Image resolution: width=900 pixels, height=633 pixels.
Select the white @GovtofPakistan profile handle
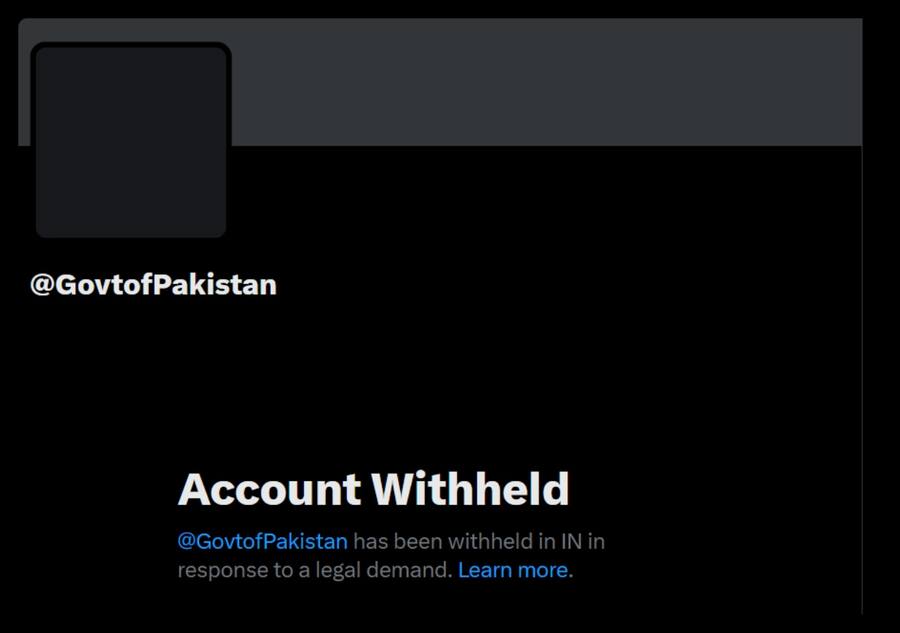coord(153,285)
